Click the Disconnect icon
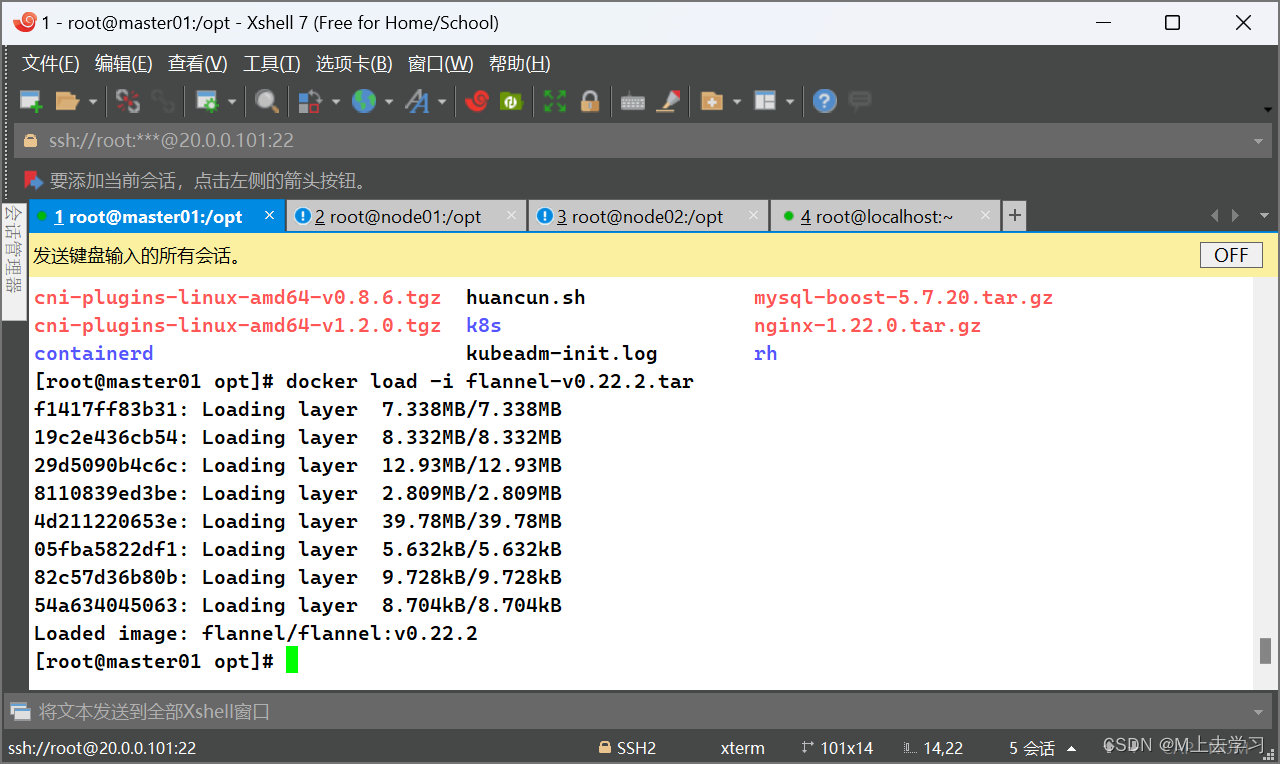The image size is (1280, 764). click(128, 101)
